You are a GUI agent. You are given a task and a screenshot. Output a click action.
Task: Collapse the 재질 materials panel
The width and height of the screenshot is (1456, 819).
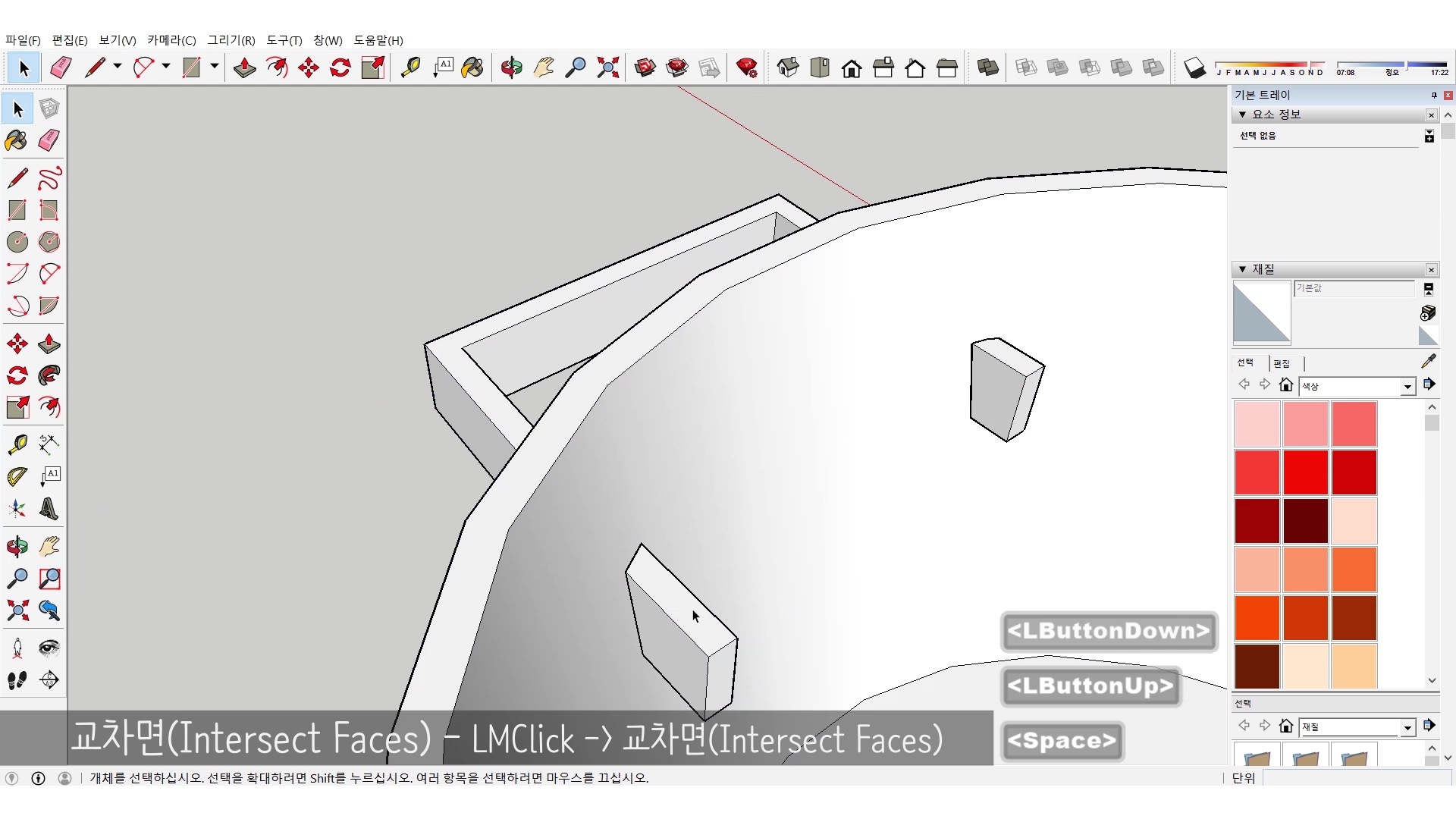1242,269
